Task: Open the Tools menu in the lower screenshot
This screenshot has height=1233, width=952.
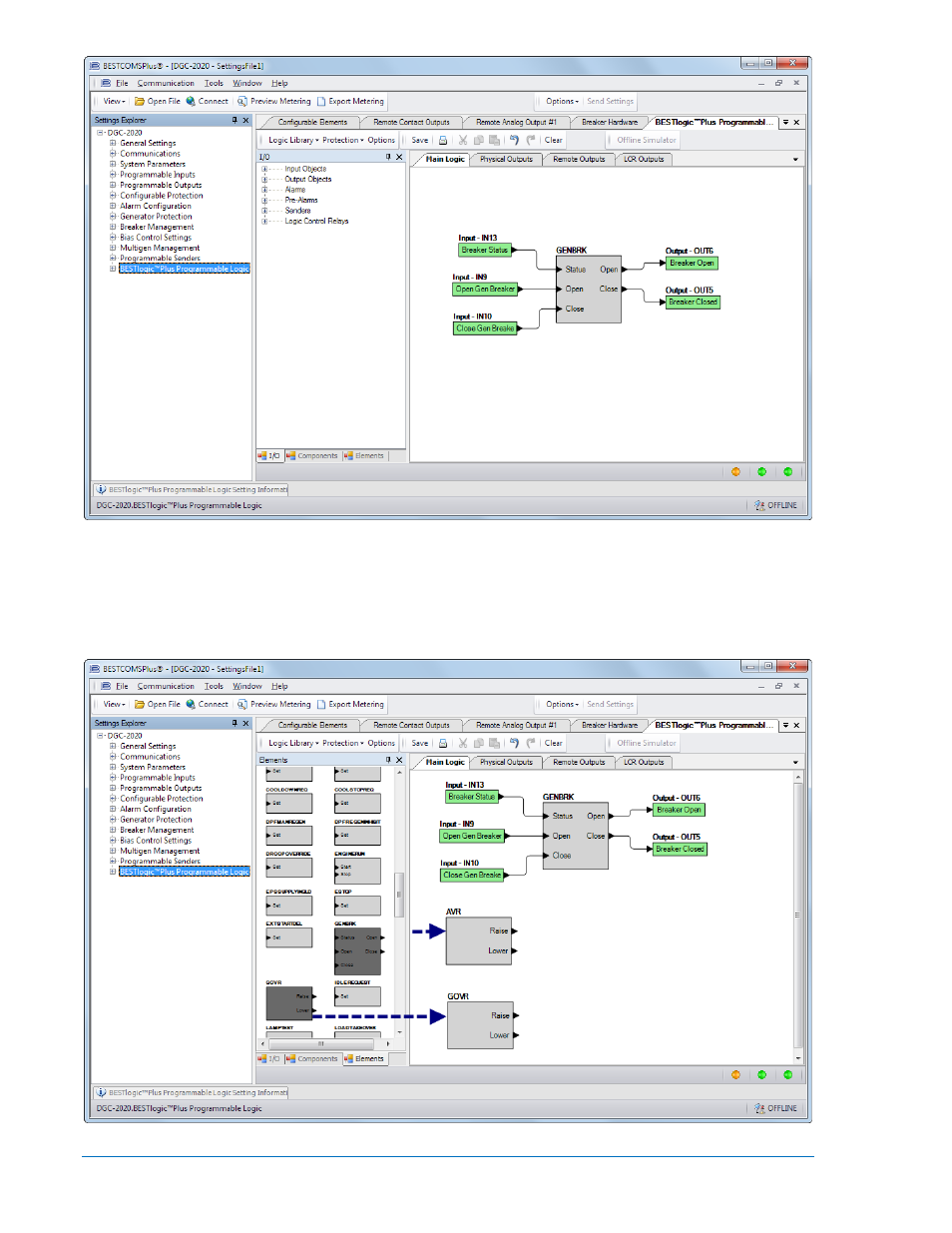Action: point(214,687)
